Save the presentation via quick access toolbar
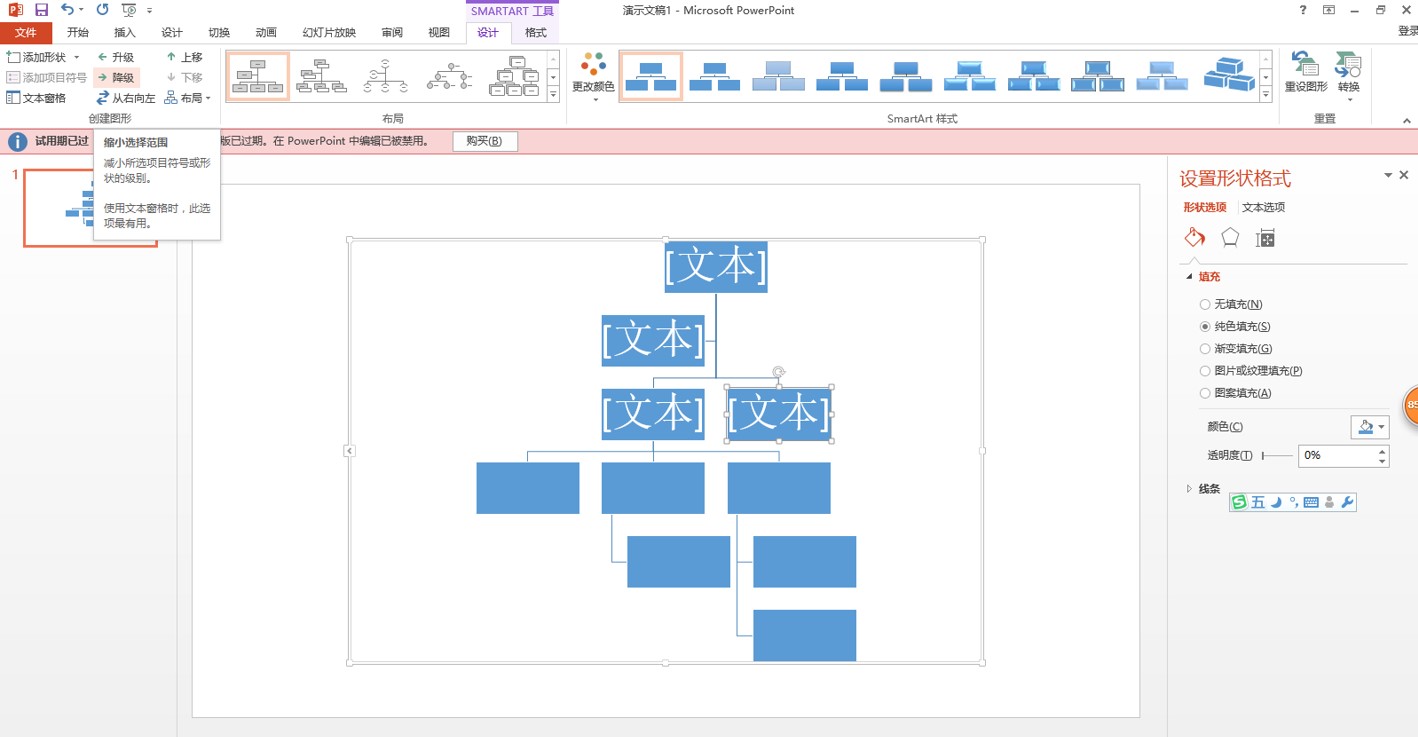This screenshot has width=1418, height=737. tap(41, 10)
